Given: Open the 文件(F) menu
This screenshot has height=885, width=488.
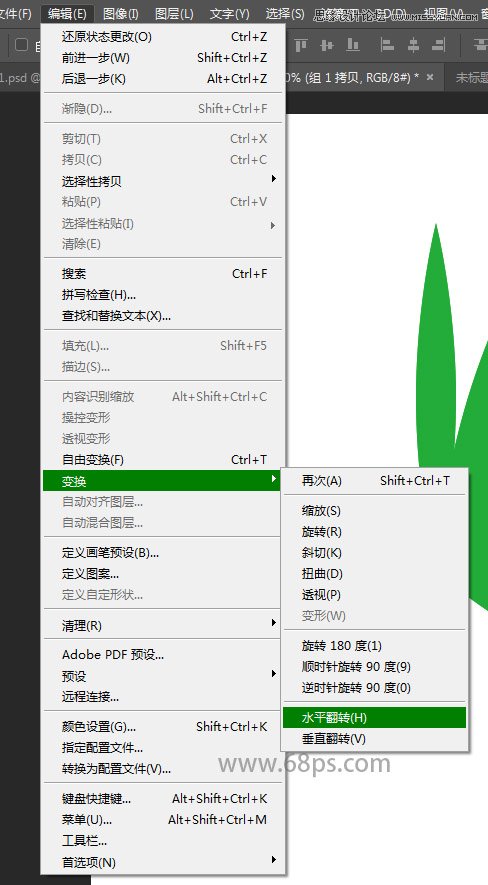Looking at the screenshot, I should (16, 14).
